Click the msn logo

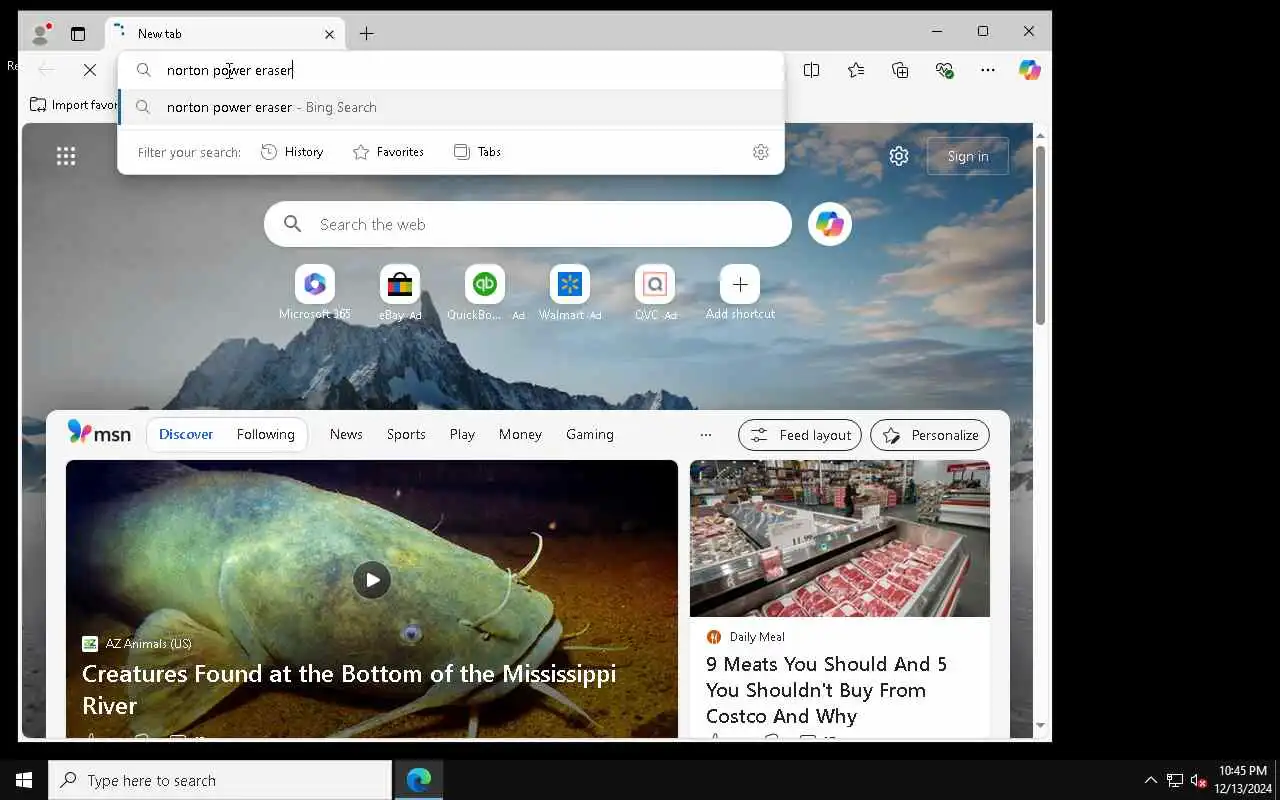[x=99, y=433]
